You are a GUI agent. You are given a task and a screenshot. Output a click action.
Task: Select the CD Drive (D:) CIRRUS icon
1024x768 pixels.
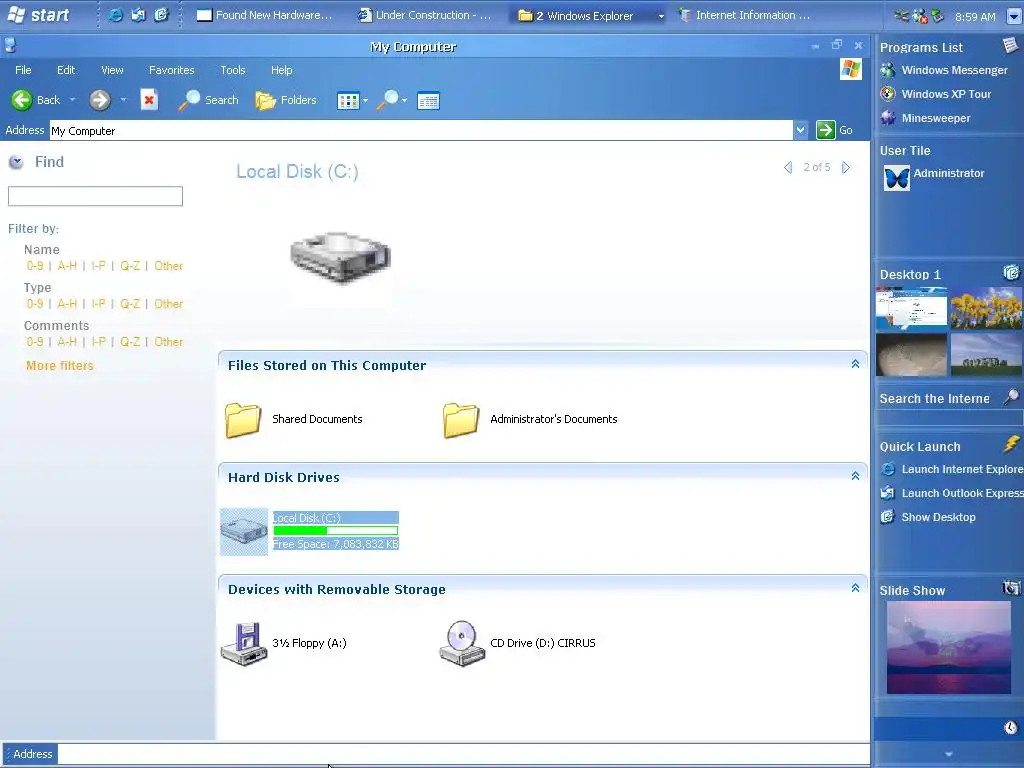pyautogui.click(x=462, y=643)
